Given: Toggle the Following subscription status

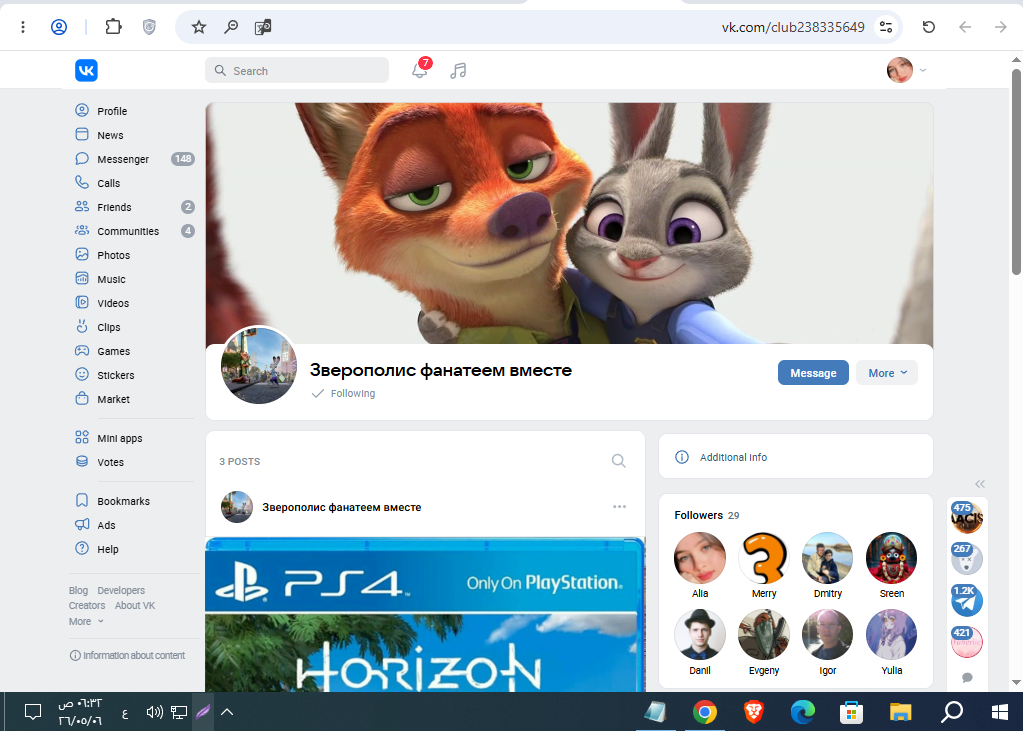Looking at the screenshot, I should pyautogui.click(x=344, y=394).
